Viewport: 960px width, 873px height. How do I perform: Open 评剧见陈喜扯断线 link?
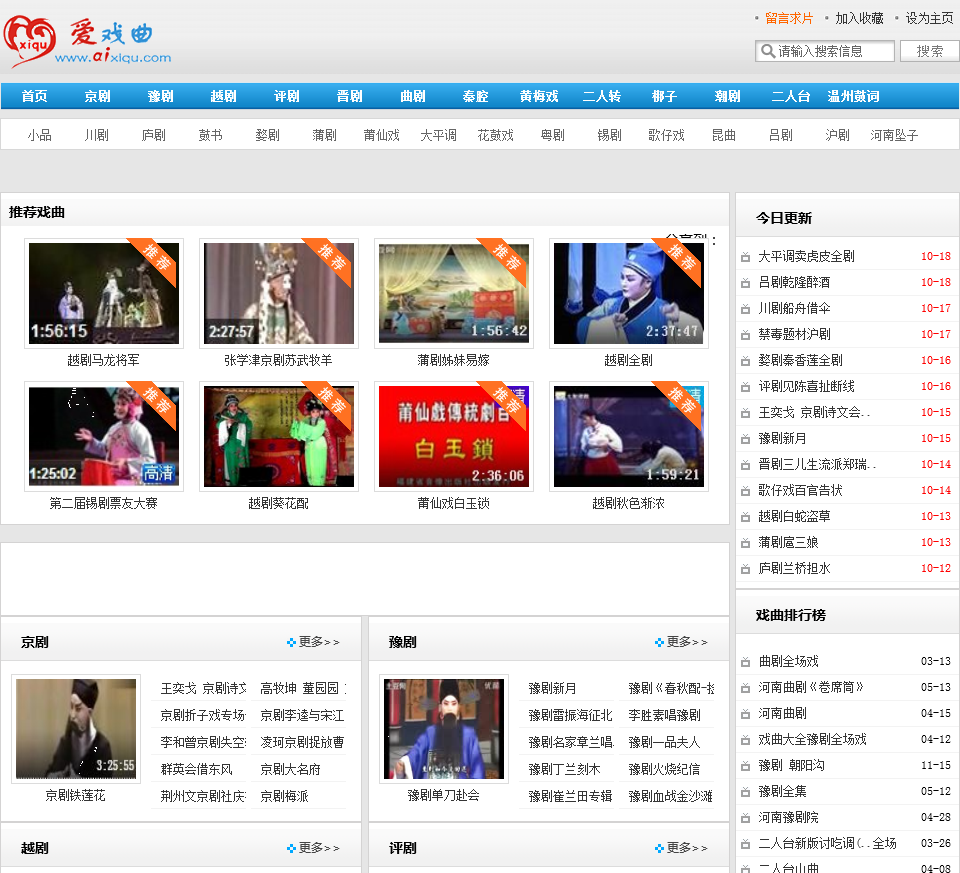click(x=806, y=386)
